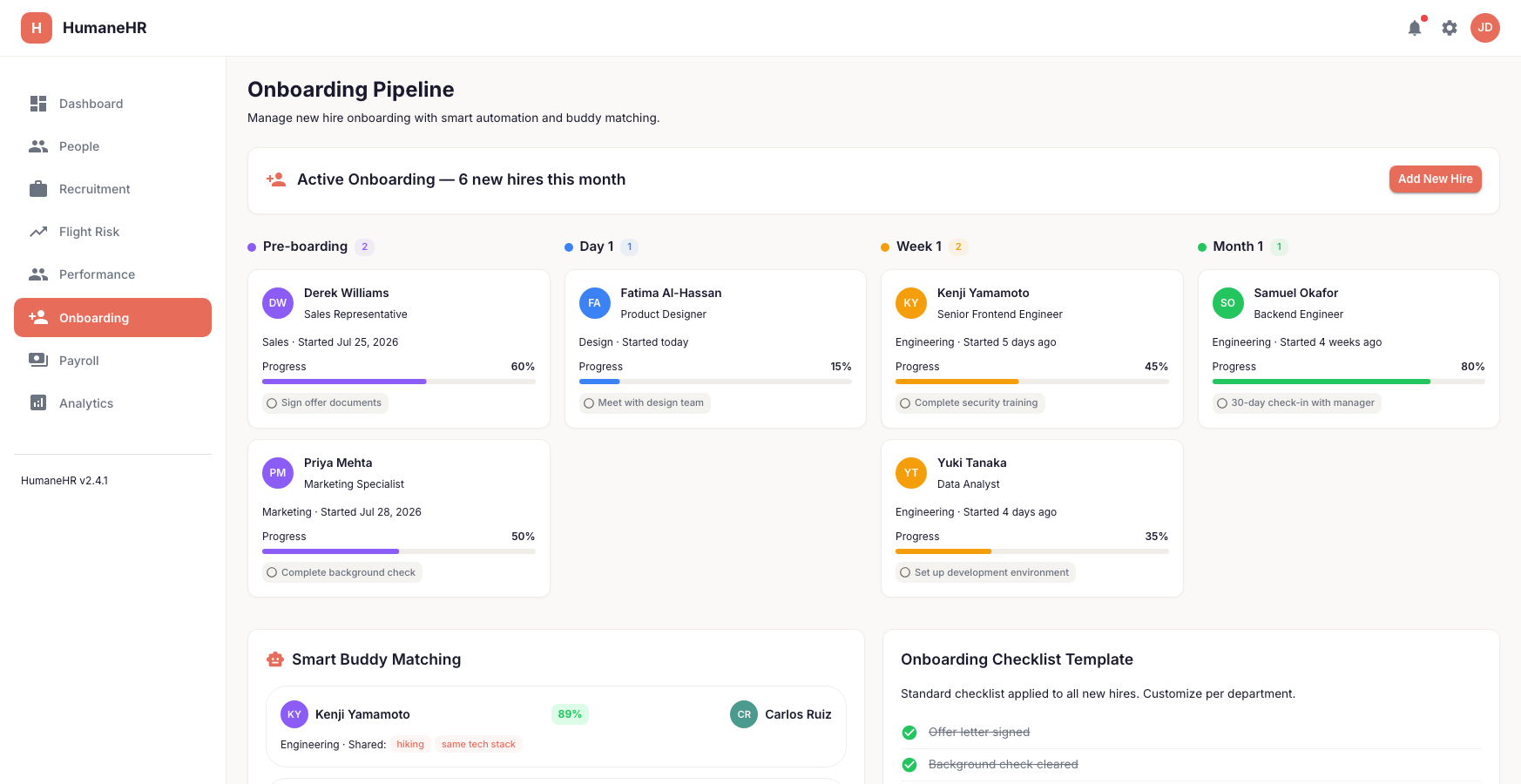Click Derek Williams' DW avatar
1521x784 pixels.
278,303
